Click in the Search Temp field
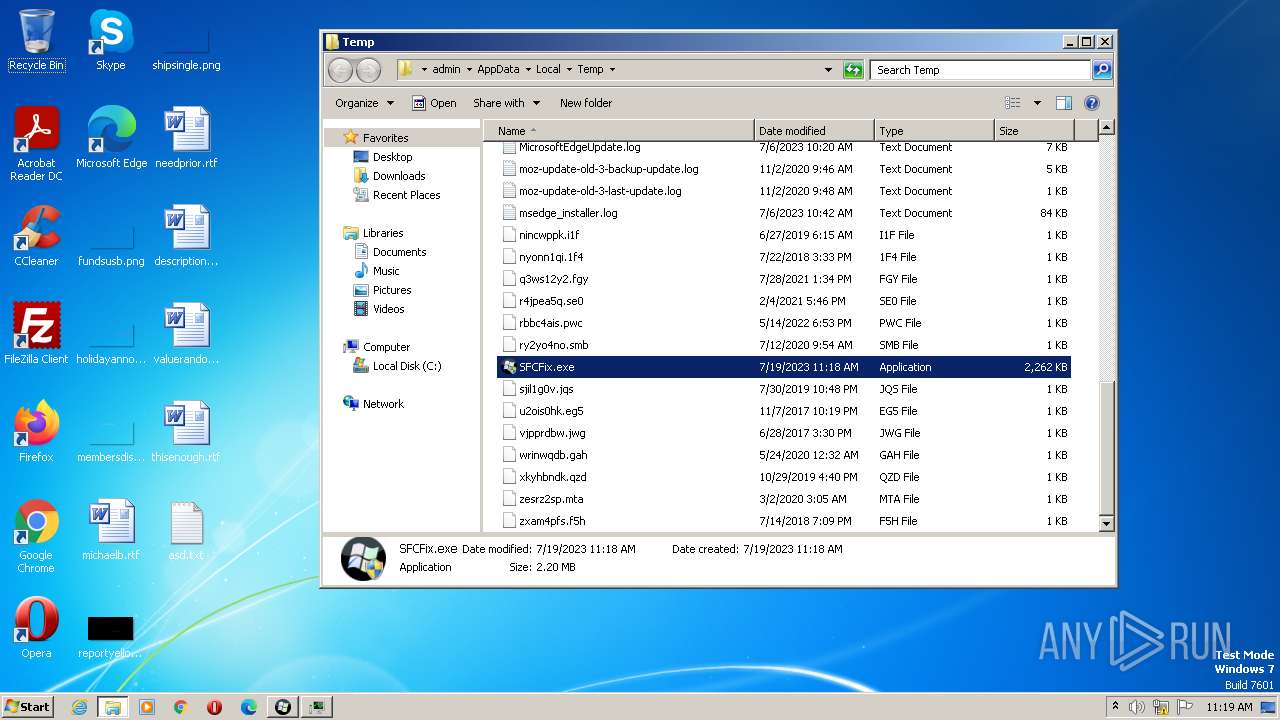The height and width of the screenshot is (720, 1280). pyautogui.click(x=981, y=70)
